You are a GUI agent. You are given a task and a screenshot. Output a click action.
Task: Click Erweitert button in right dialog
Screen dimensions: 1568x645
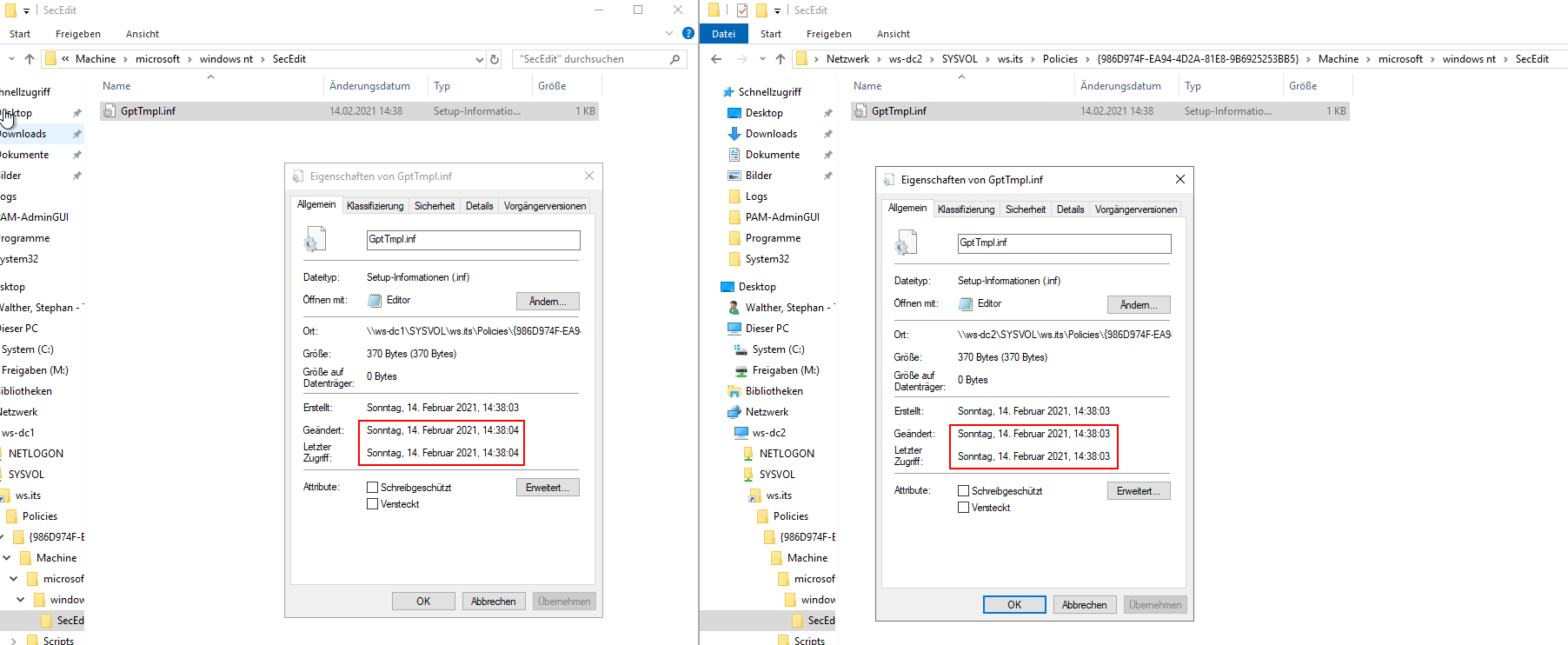(1139, 491)
